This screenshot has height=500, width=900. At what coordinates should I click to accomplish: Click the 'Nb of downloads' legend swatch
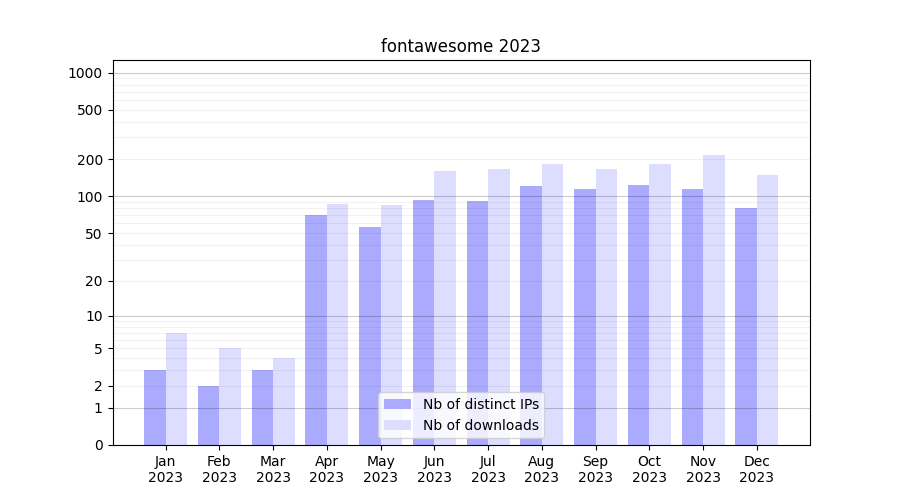(x=397, y=425)
